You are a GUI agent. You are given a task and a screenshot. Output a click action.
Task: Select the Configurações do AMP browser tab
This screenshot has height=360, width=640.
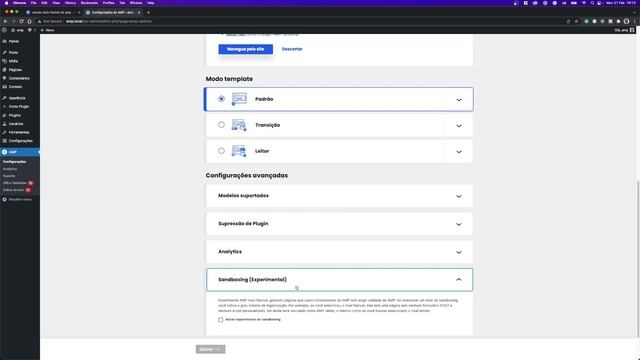pyautogui.click(x=113, y=13)
